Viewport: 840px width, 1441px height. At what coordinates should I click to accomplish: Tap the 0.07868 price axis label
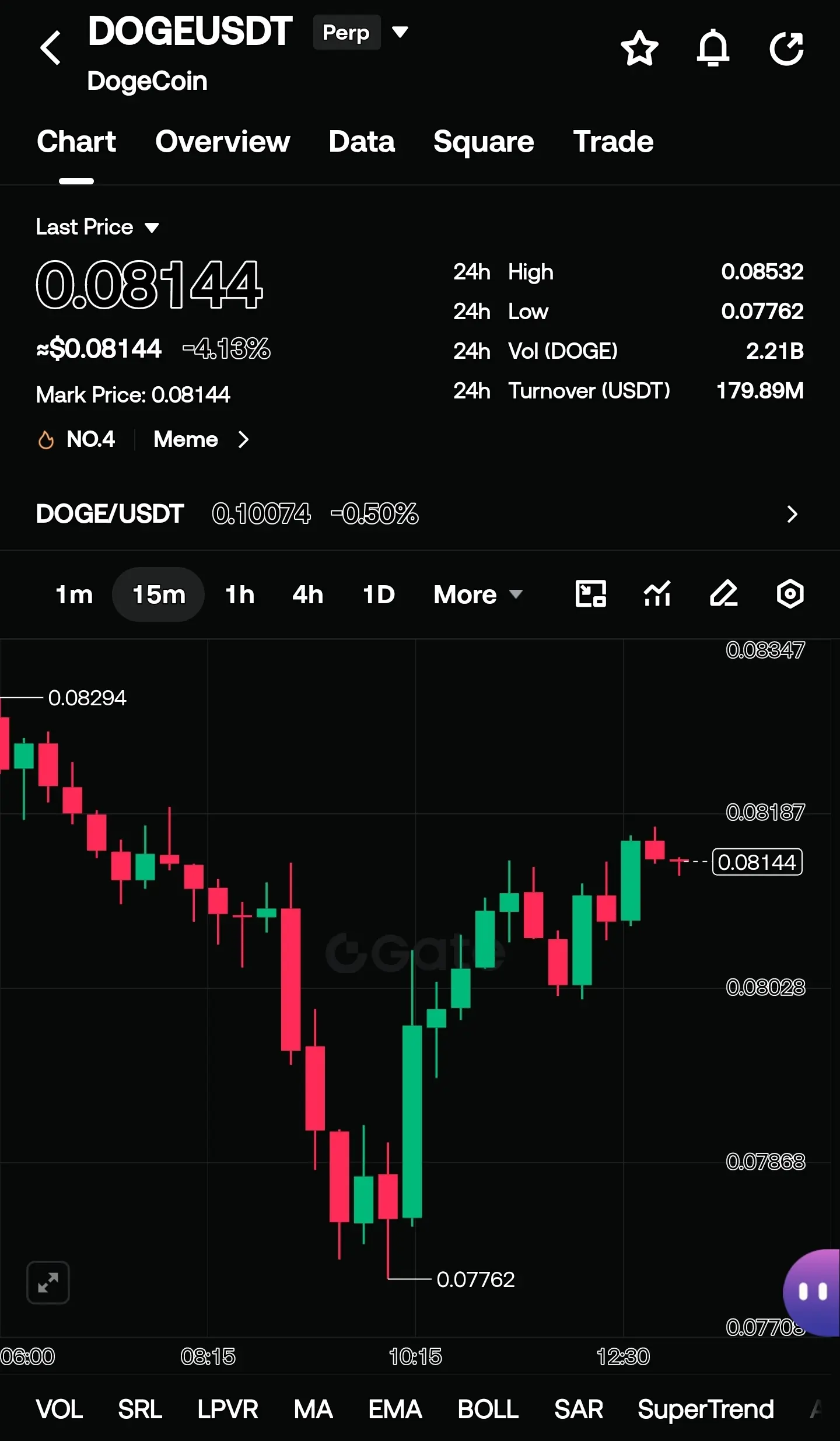point(765,1162)
